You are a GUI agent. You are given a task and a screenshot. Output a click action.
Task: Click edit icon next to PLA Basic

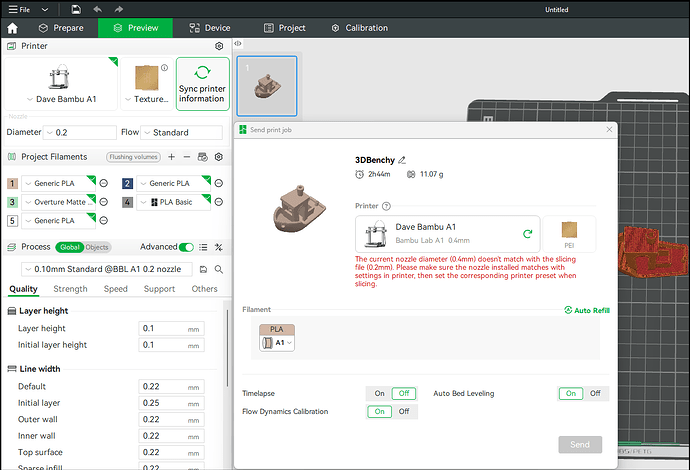click(x=219, y=202)
